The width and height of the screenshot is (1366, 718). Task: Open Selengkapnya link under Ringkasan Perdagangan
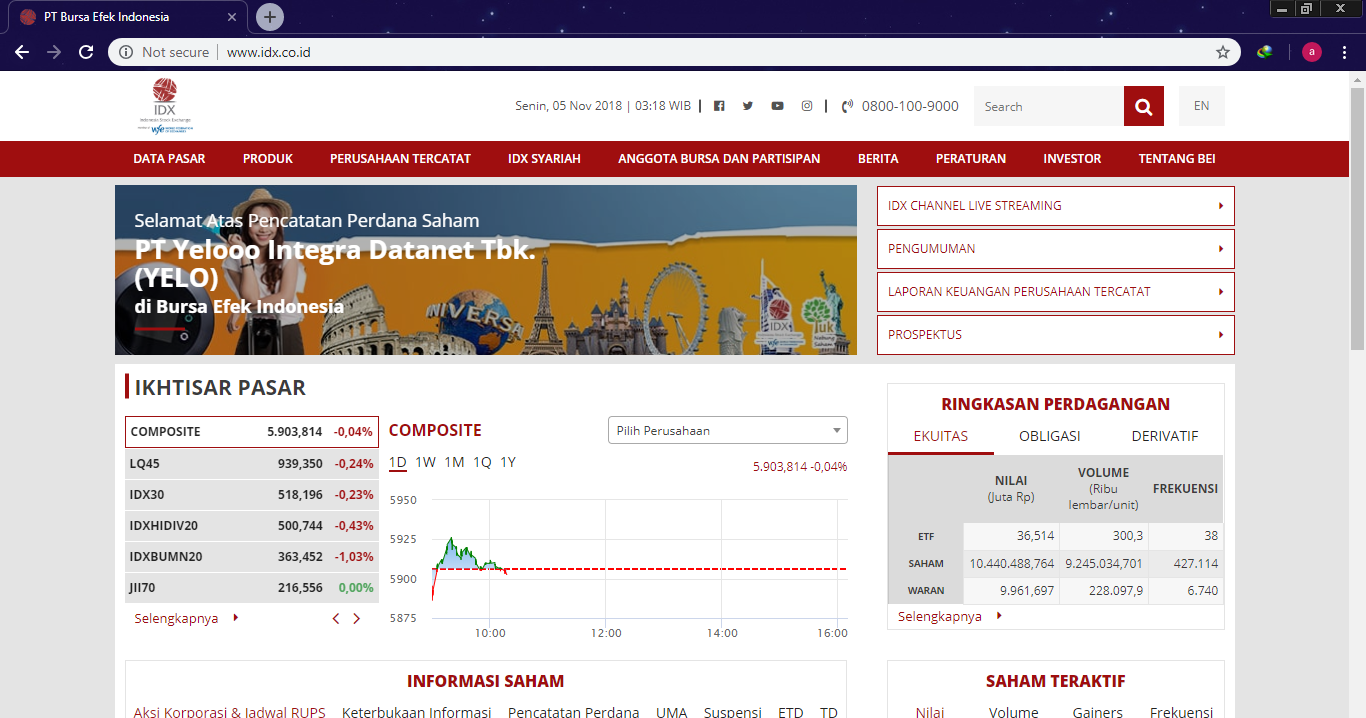point(940,616)
